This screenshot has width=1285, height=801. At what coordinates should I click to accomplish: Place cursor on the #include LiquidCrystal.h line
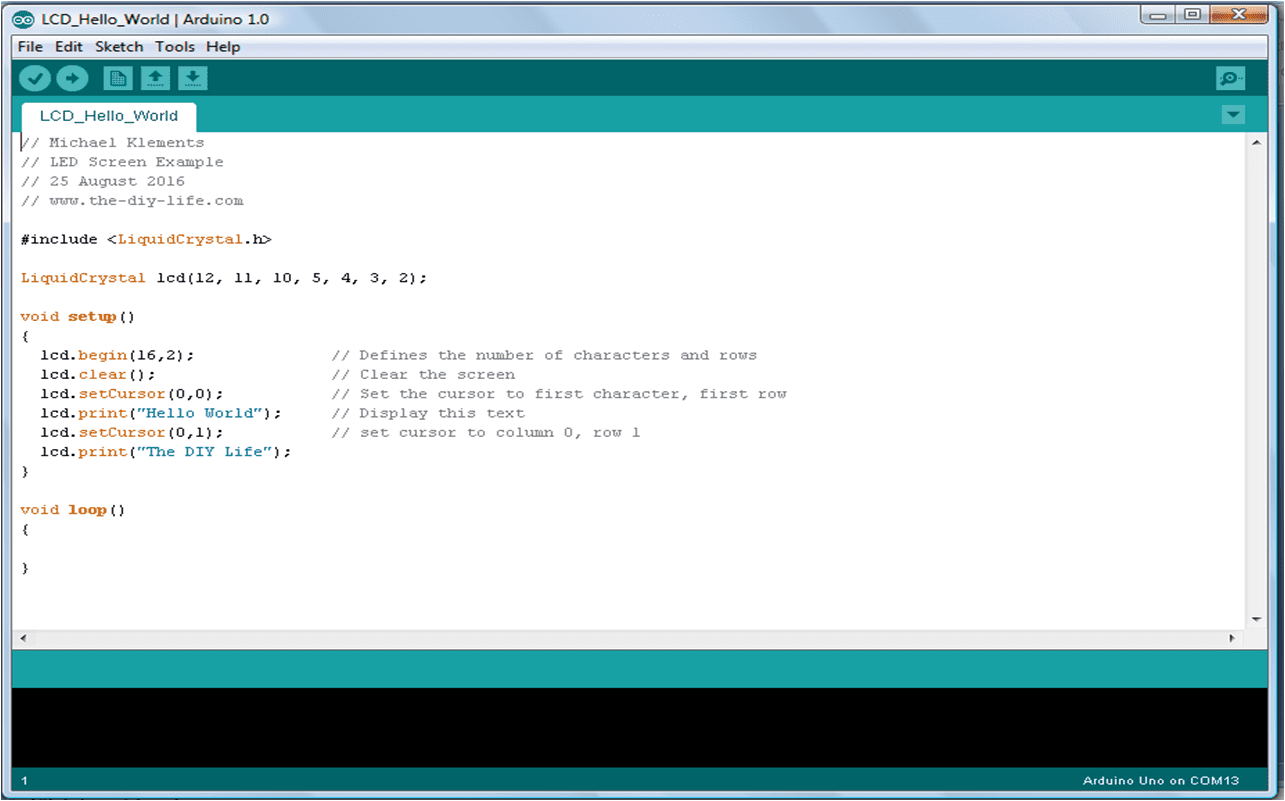146,240
